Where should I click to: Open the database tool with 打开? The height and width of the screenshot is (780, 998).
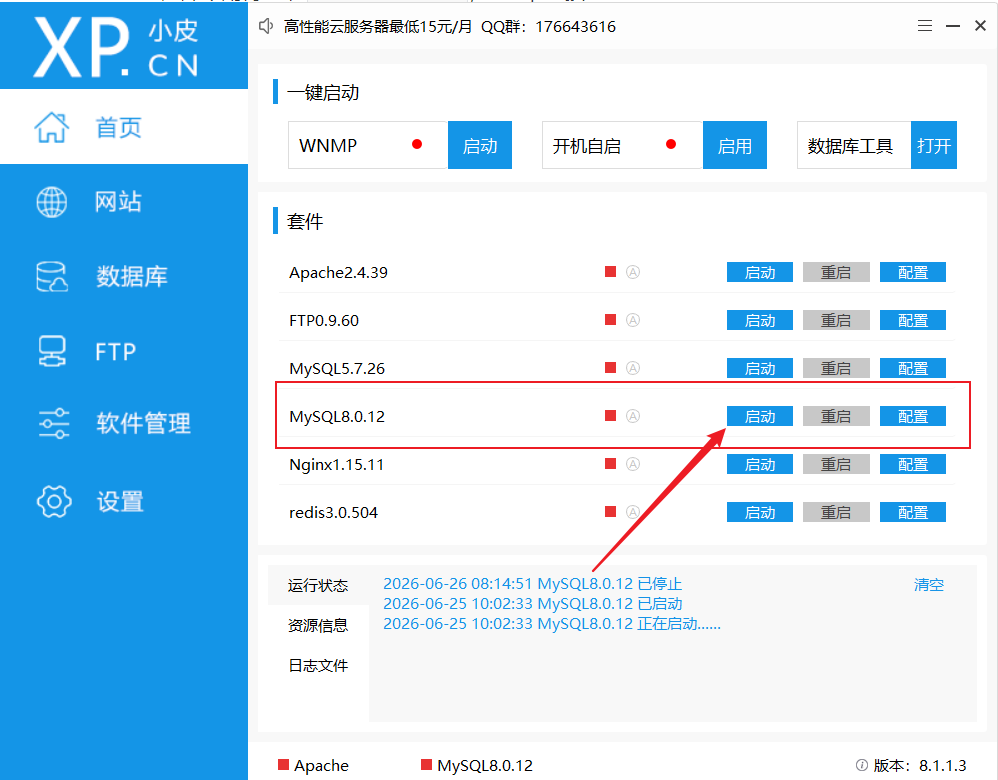[934, 145]
